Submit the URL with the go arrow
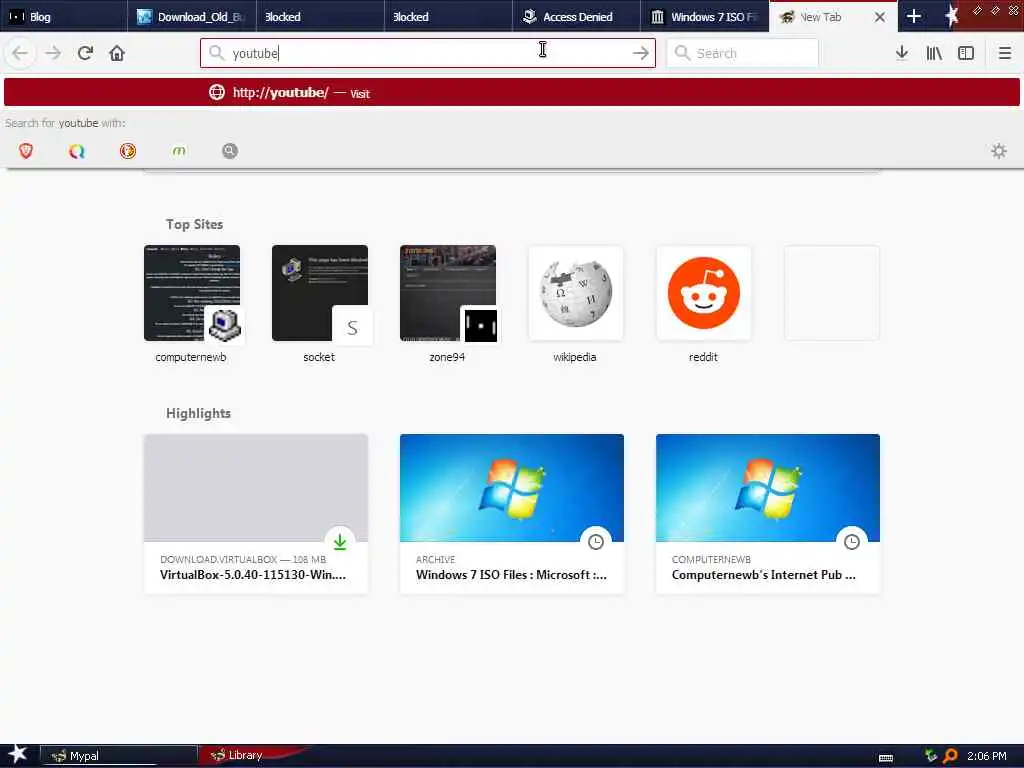Screen dimensions: 1024x768 pyautogui.click(x=641, y=53)
